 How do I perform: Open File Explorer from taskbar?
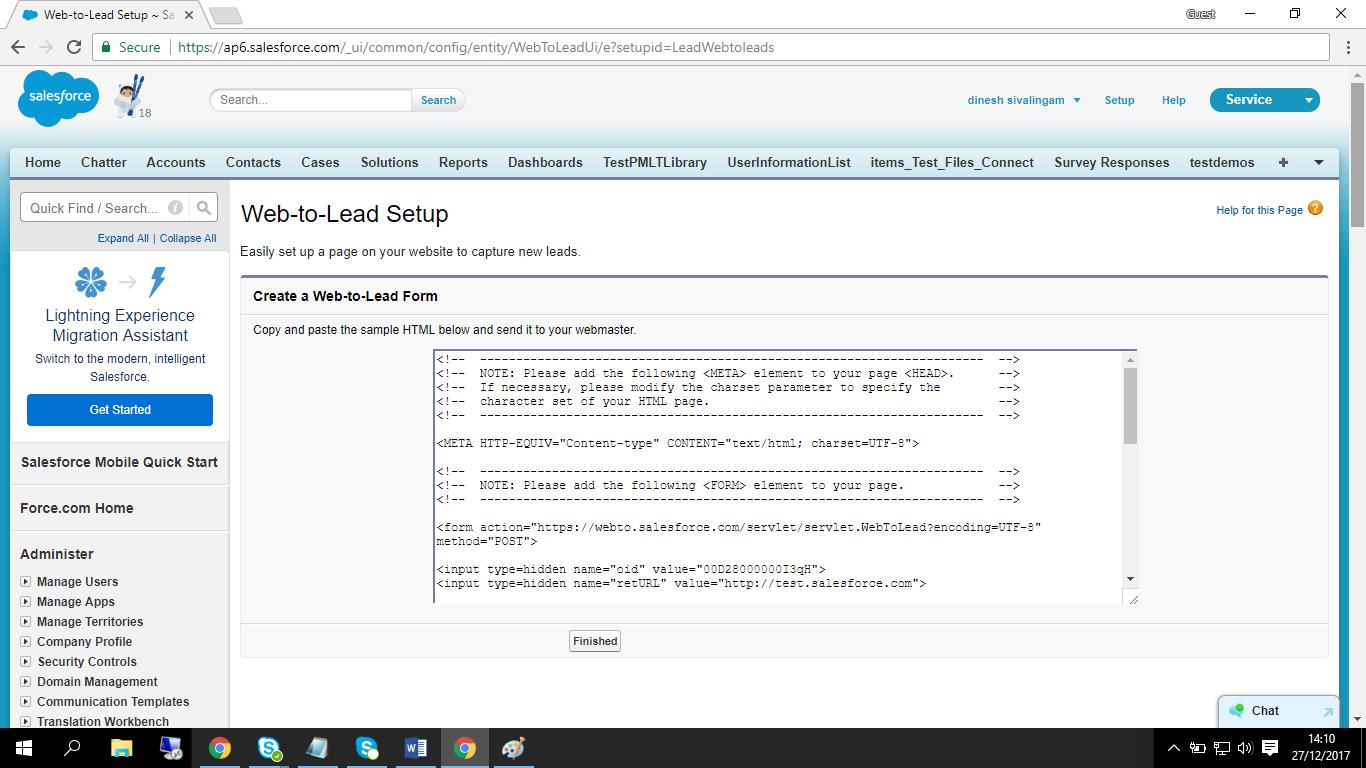[121, 748]
